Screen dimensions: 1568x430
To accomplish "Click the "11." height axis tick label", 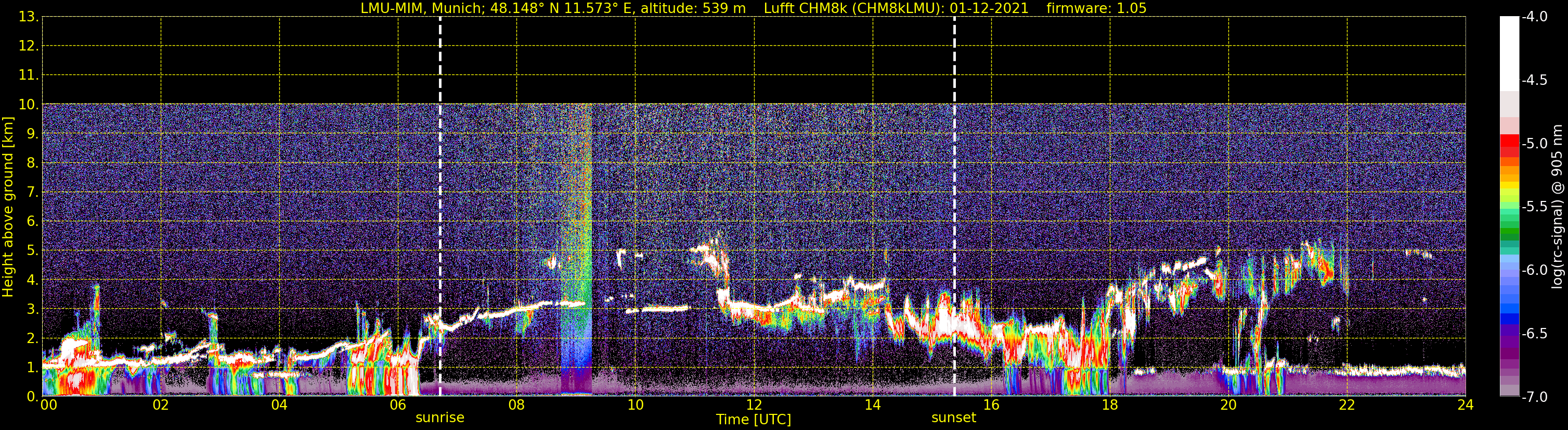I will click(x=29, y=75).
